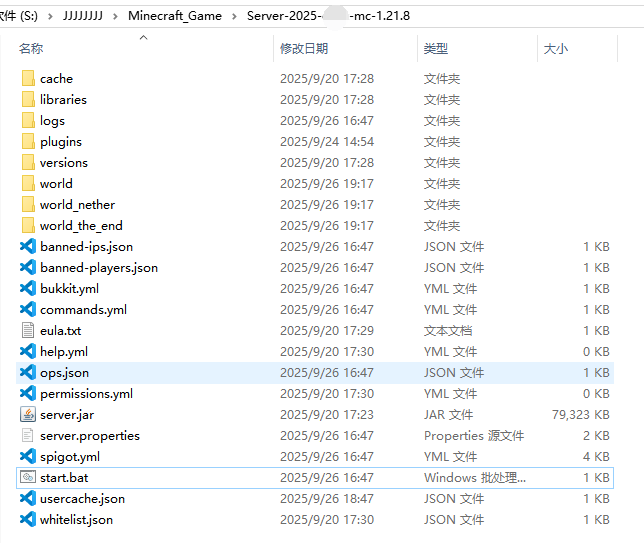
Task: Sort by the 大小 column header
Action: tap(555, 48)
